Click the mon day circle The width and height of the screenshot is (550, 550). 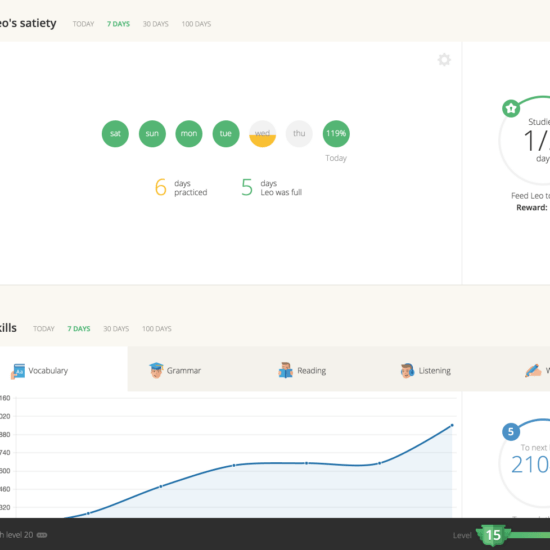click(x=189, y=134)
